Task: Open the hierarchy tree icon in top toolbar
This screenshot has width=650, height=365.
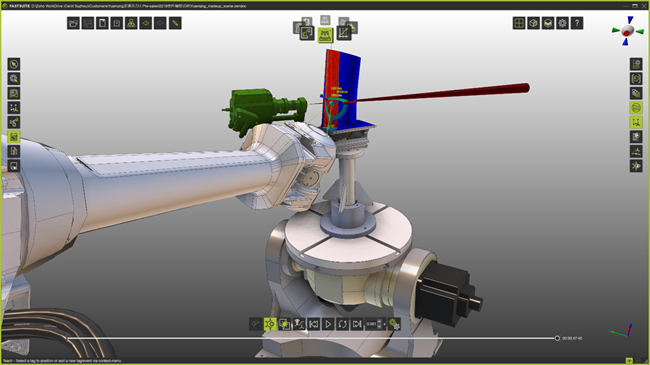Action: tap(131, 23)
